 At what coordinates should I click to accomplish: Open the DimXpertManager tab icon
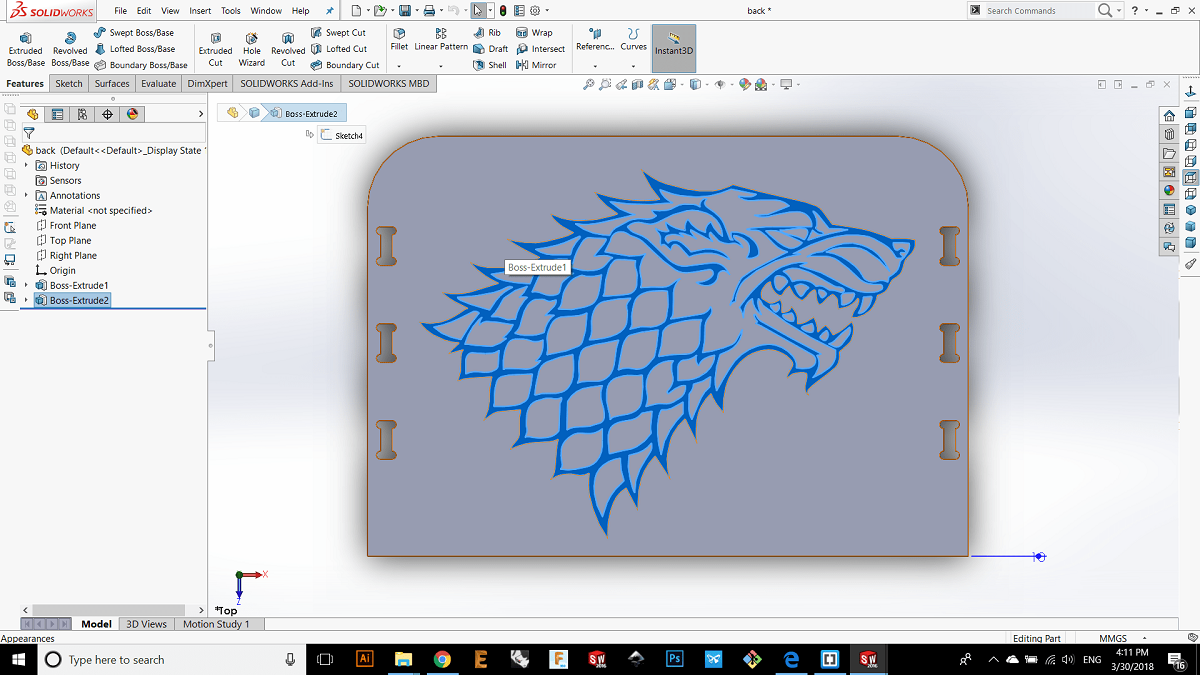point(108,114)
